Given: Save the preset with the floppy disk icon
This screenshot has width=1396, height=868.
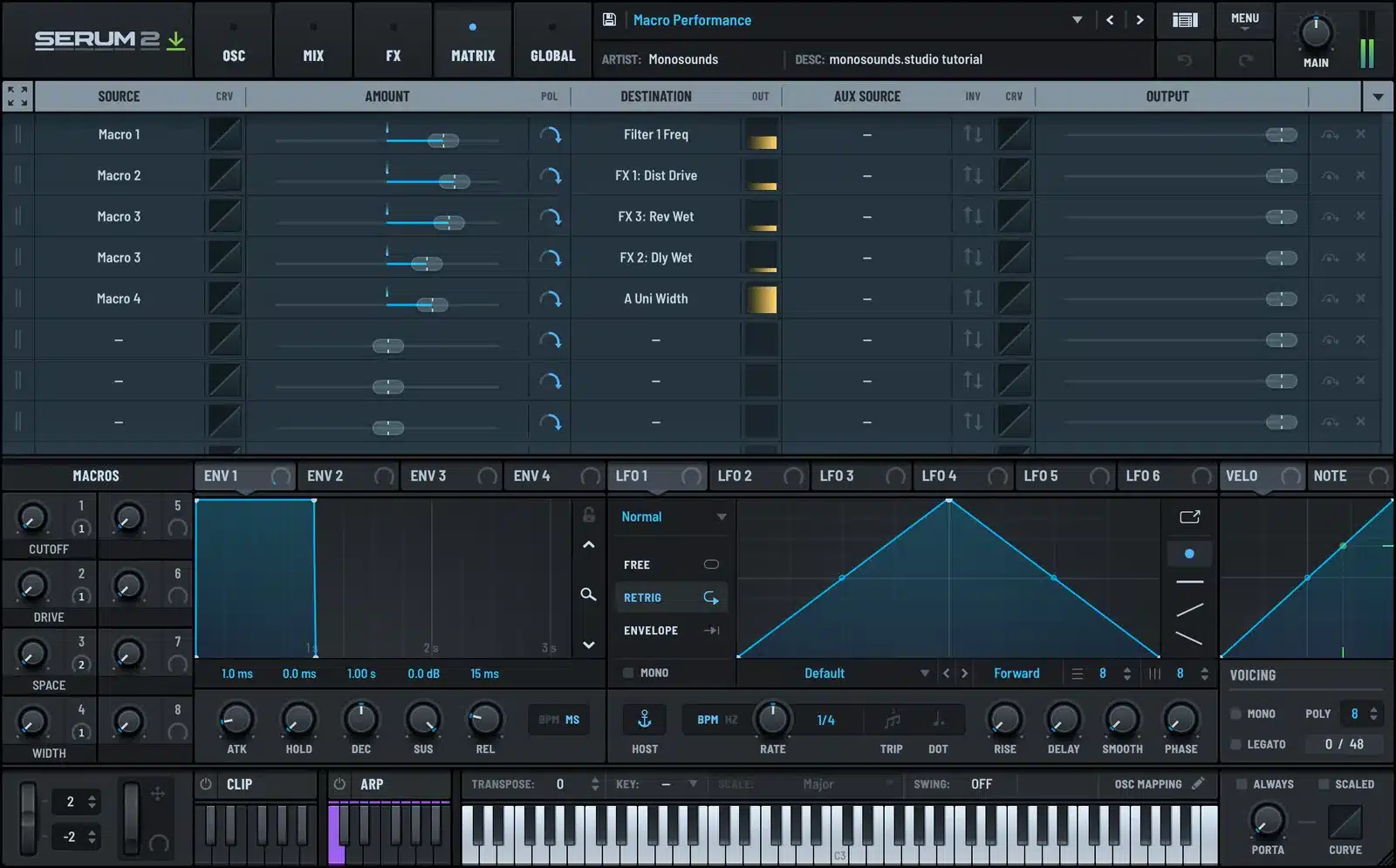Looking at the screenshot, I should coord(610,19).
